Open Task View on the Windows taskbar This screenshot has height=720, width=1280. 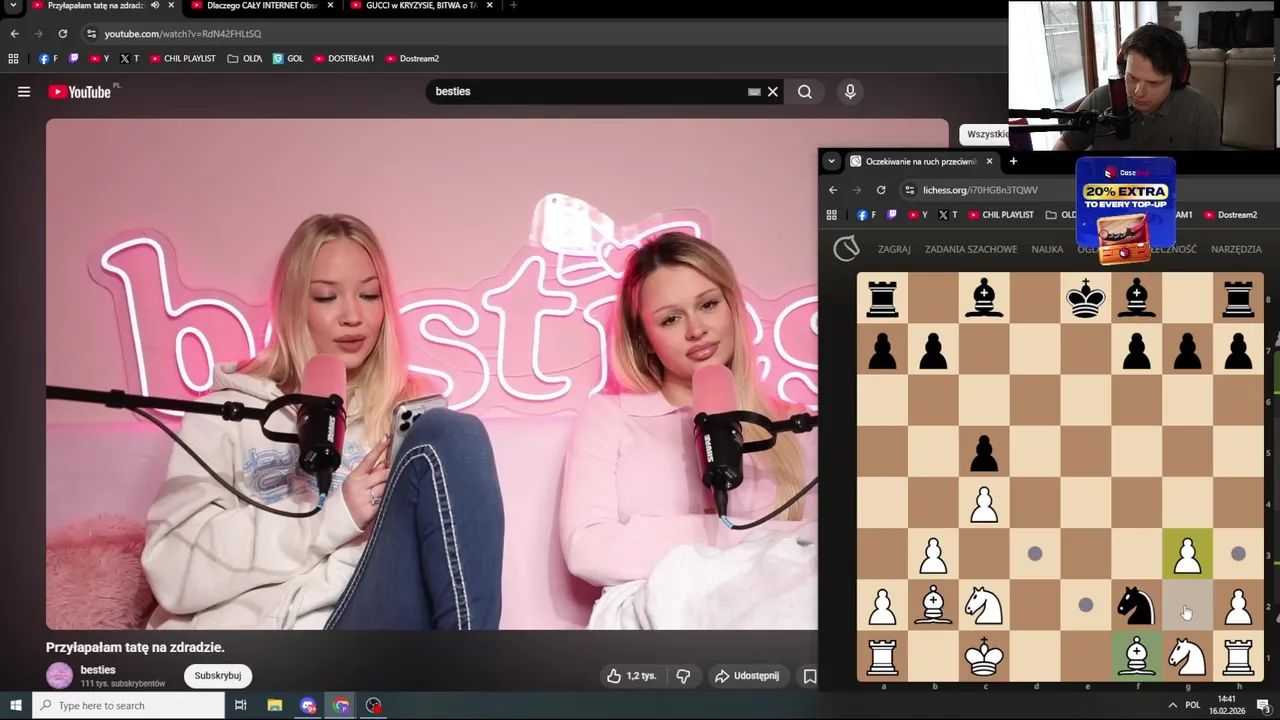240,706
